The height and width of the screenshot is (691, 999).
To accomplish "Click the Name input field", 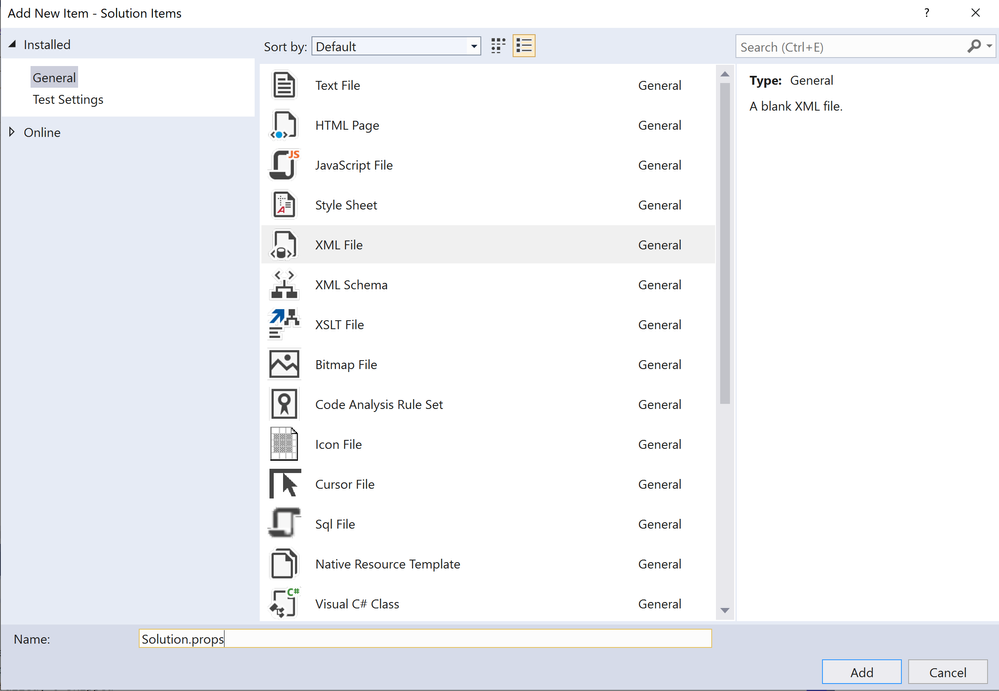I will pyautogui.click(x=425, y=639).
